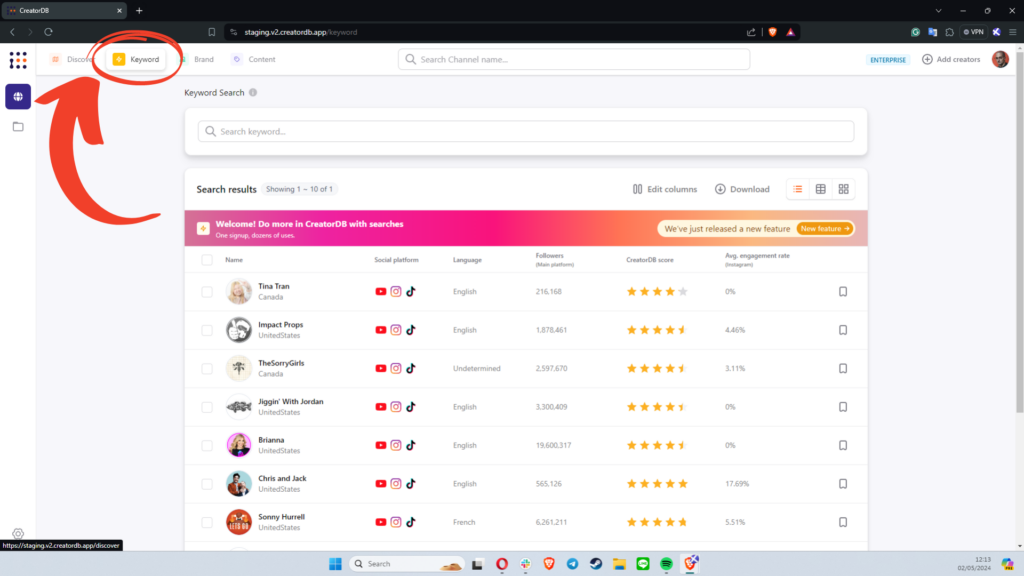This screenshot has width=1024, height=576.
Task: Bookmark Jiggin' With Jordan creator
Action: coord(843,407)
